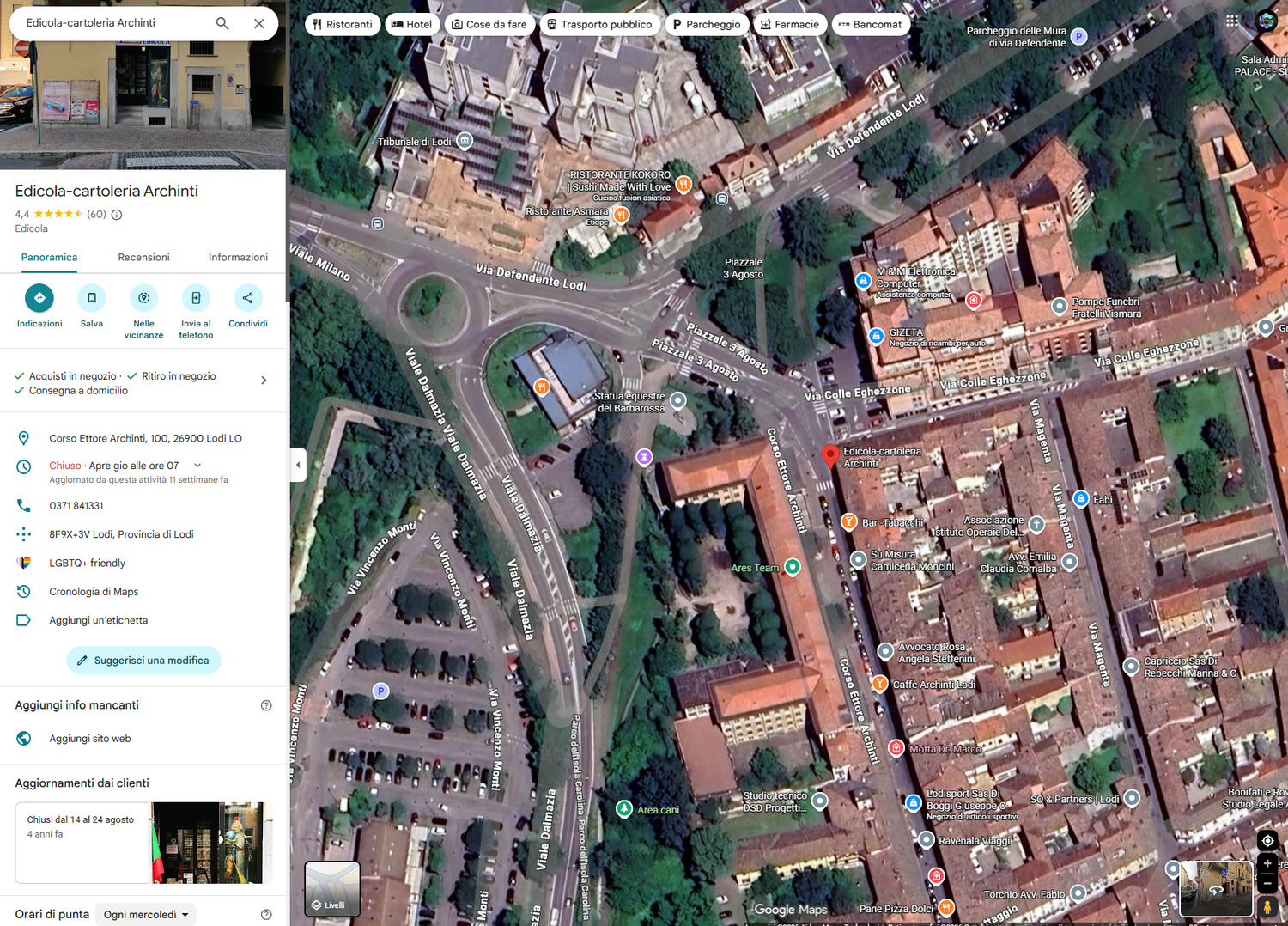Open Ogni mercoledì day dropdown
The width and height of the screenshot is (1288, 926).
pyautogui.click(x=146, y=915)
